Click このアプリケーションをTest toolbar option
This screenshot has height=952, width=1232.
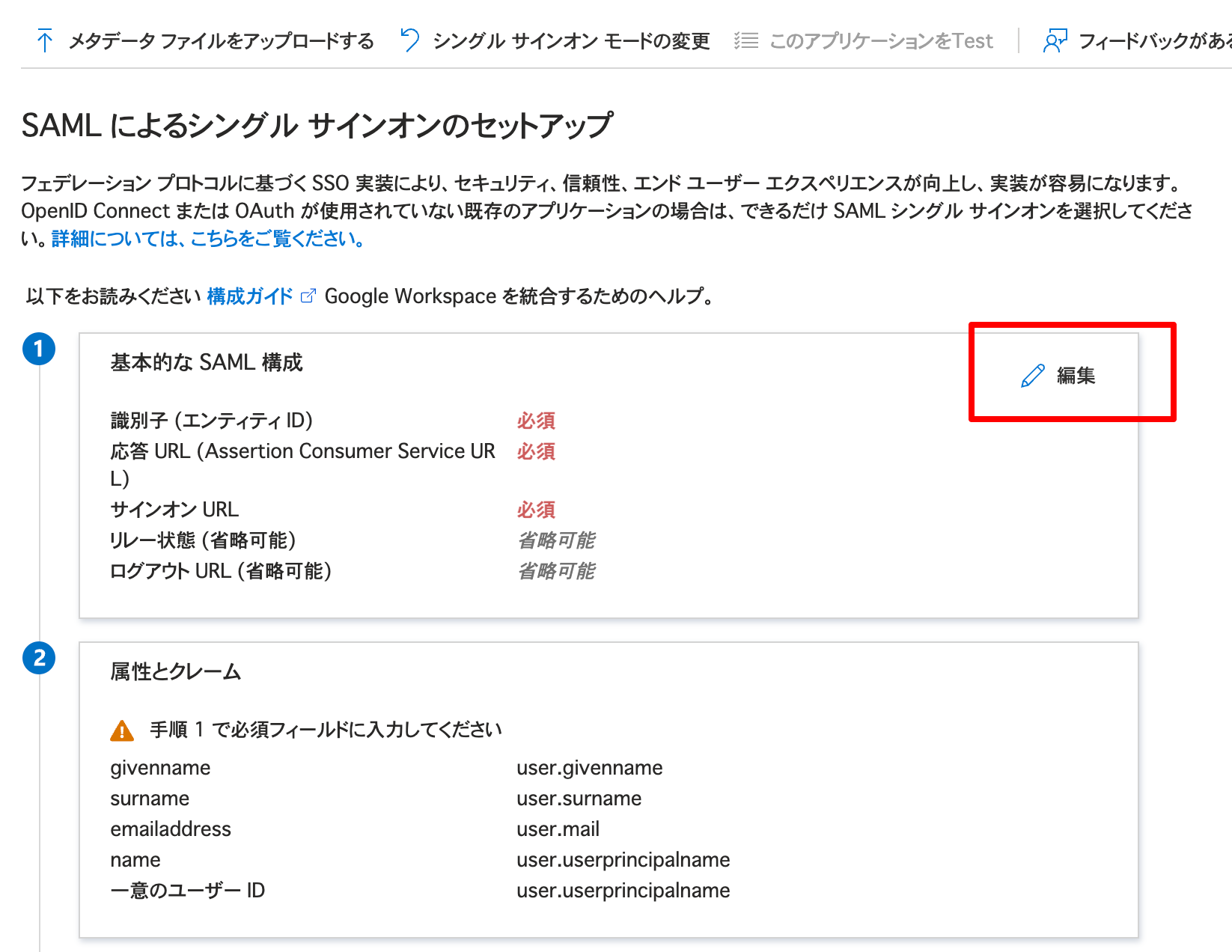click(879, 41)
